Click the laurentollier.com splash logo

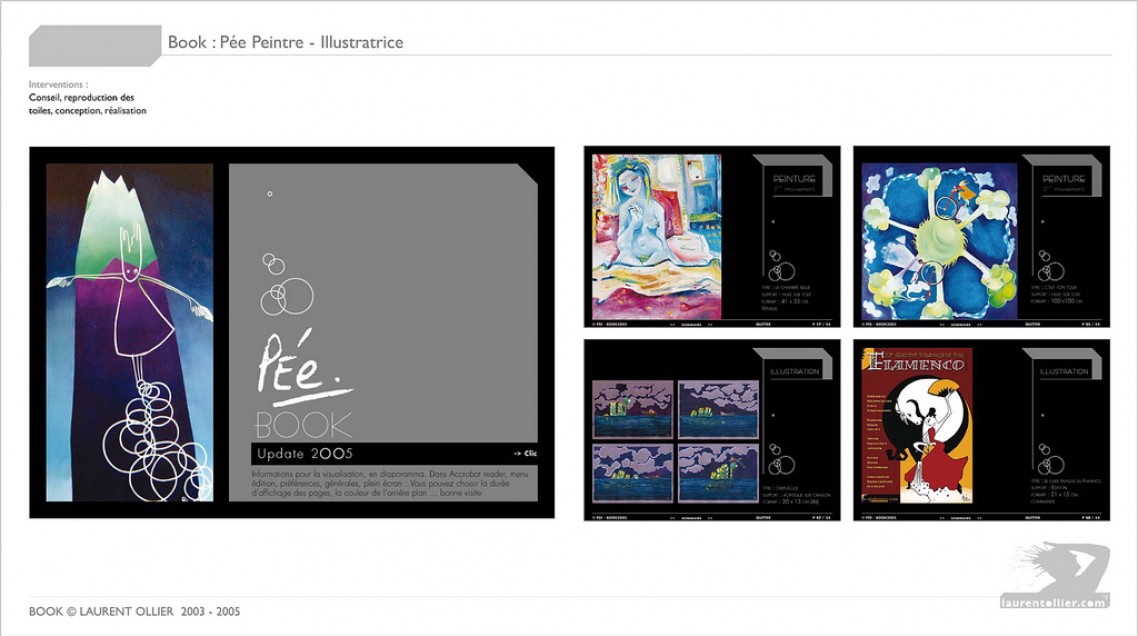click(1055, 576)
